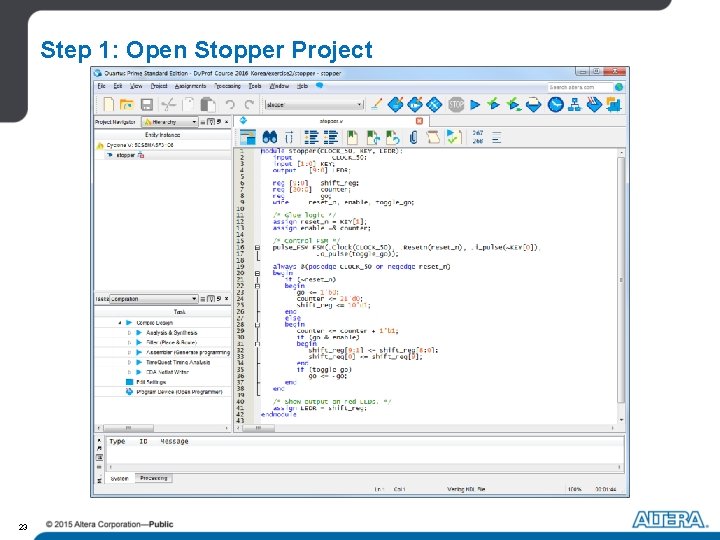Switch to the System messages tab

coord(120,478)
